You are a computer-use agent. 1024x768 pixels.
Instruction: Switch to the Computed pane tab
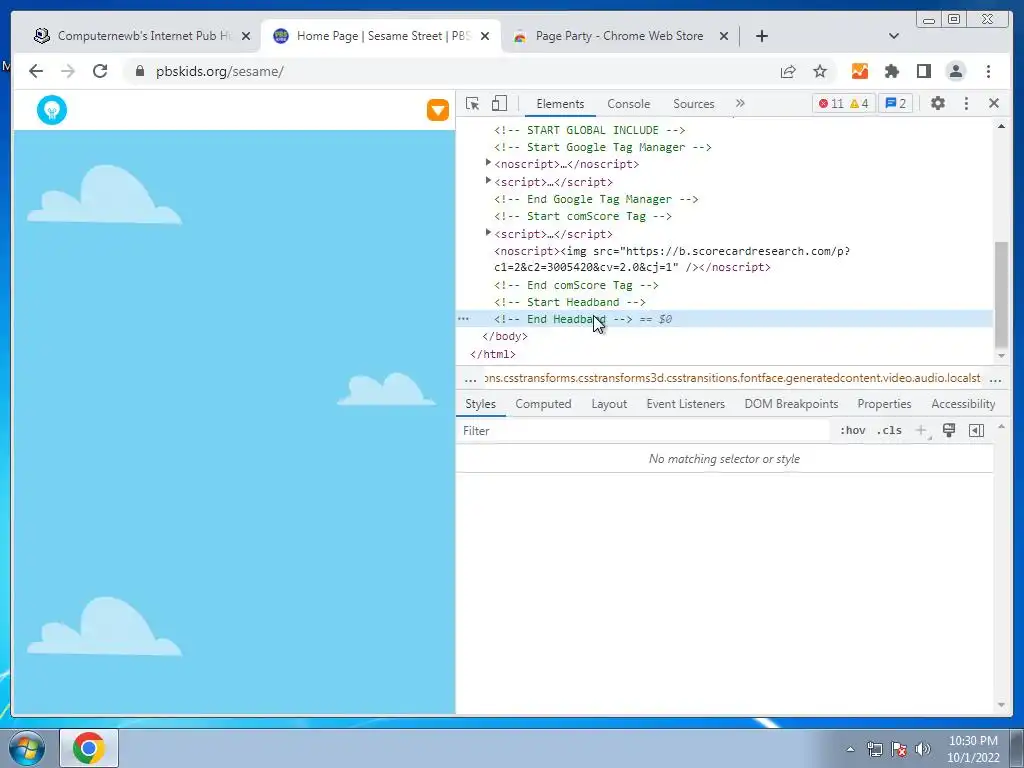pyautogui.click(x=543, y=404)
